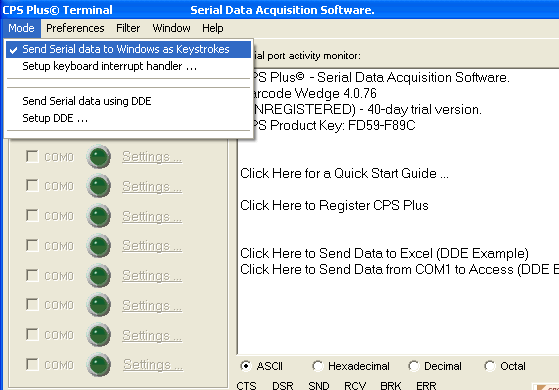The height and width of the screenshot is (390, 559).
Task: Click the RCV status indicator label
Action: coord(355,385)
